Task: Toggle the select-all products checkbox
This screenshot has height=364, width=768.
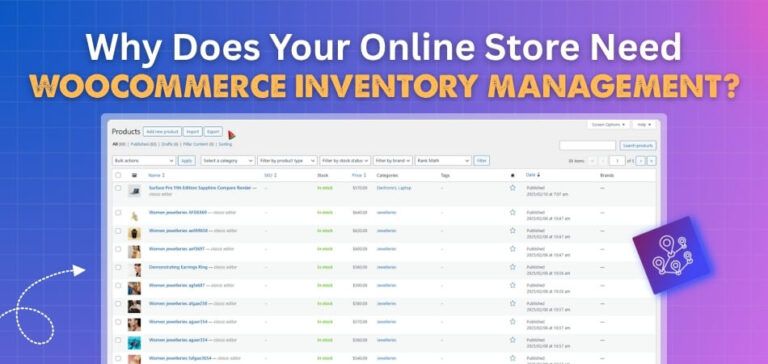Action: (x=118, y=175)
